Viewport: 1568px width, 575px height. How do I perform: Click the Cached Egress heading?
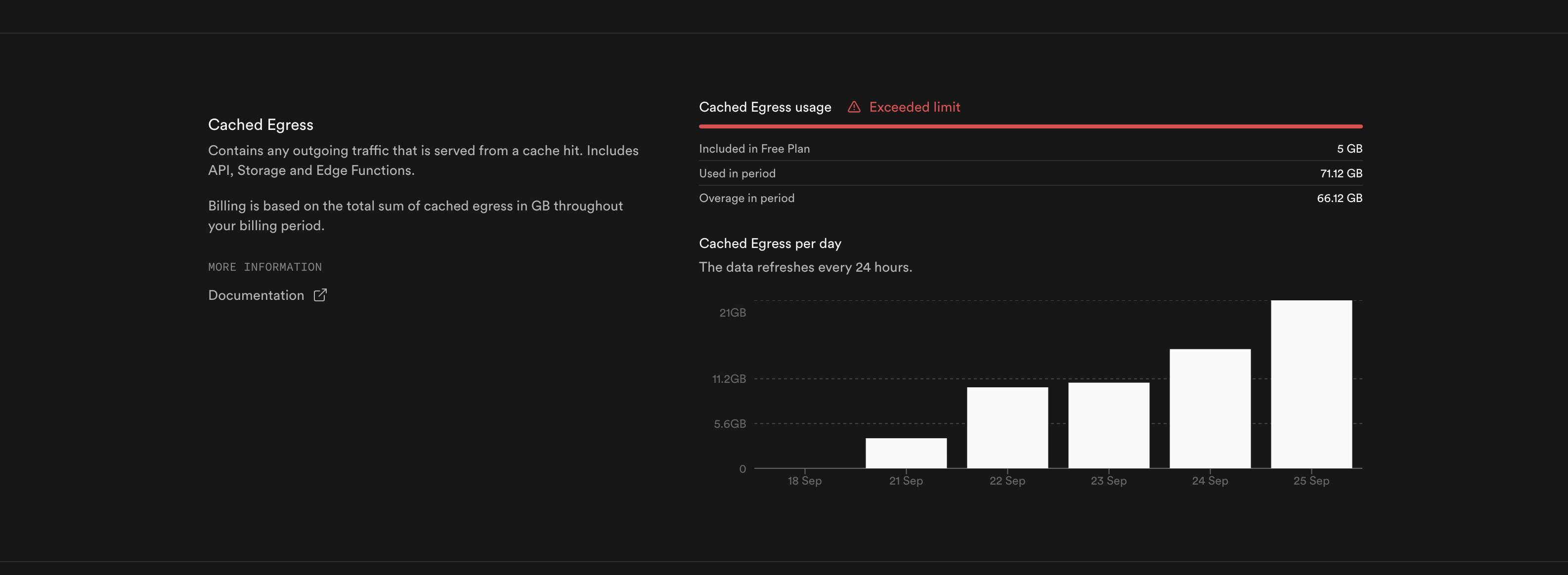[x=261, y=125]
